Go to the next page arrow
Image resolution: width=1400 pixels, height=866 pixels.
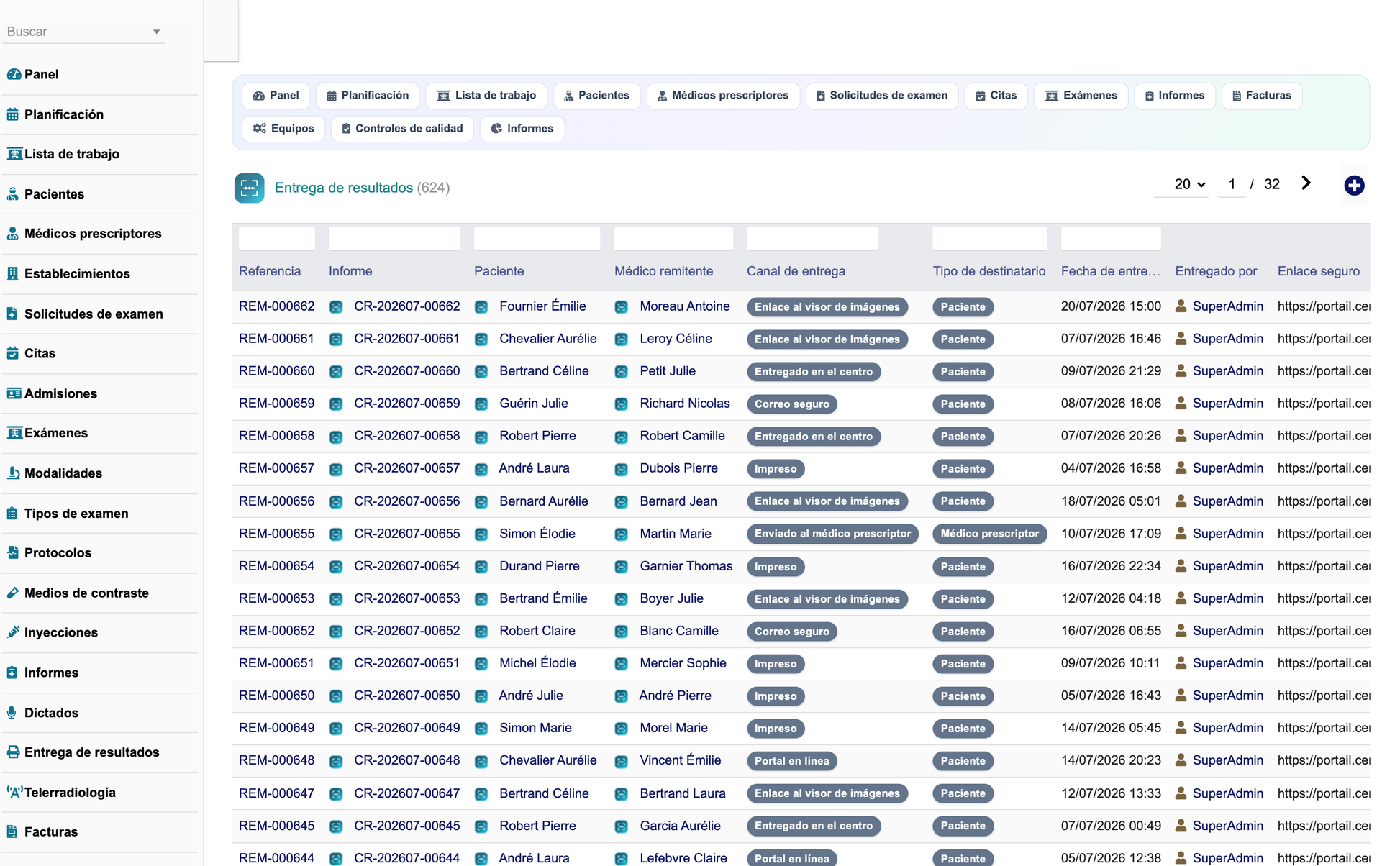(x=1306, y=183)
